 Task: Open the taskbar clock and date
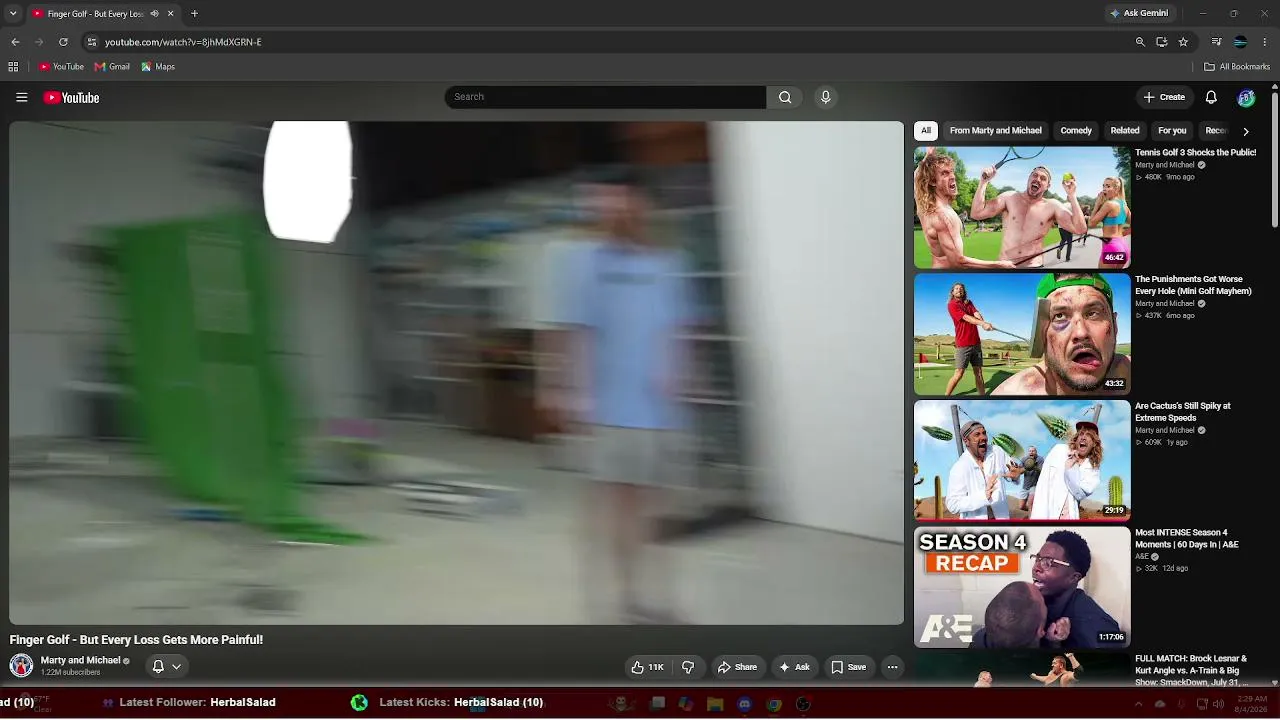pos(1252,704)
